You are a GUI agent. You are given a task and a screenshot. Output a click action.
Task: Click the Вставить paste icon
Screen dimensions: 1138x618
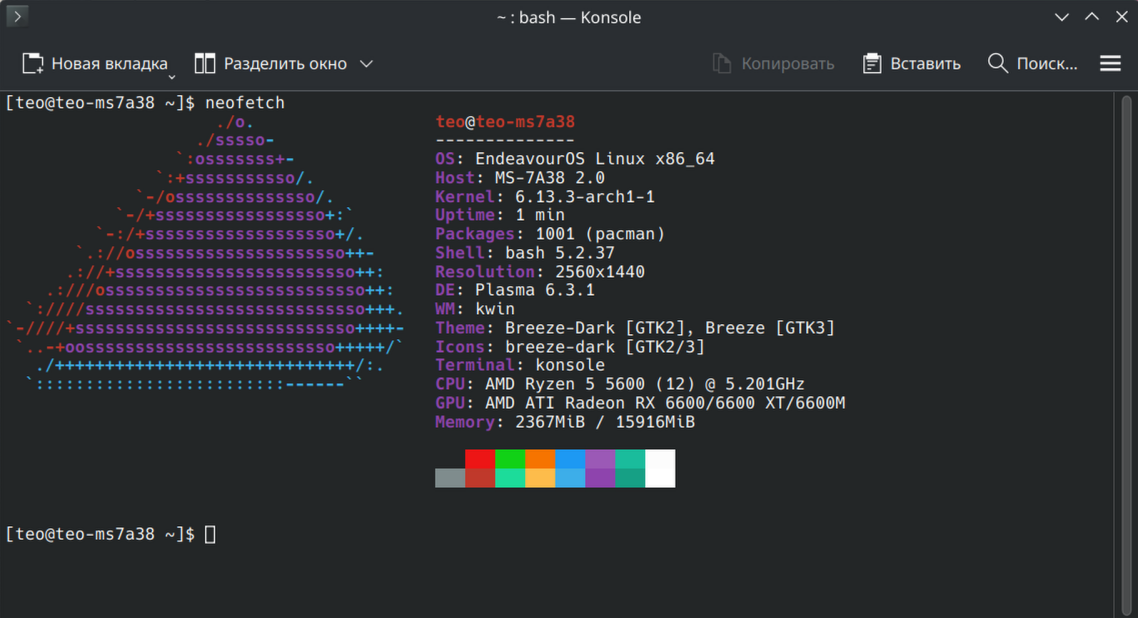[872, 64]
